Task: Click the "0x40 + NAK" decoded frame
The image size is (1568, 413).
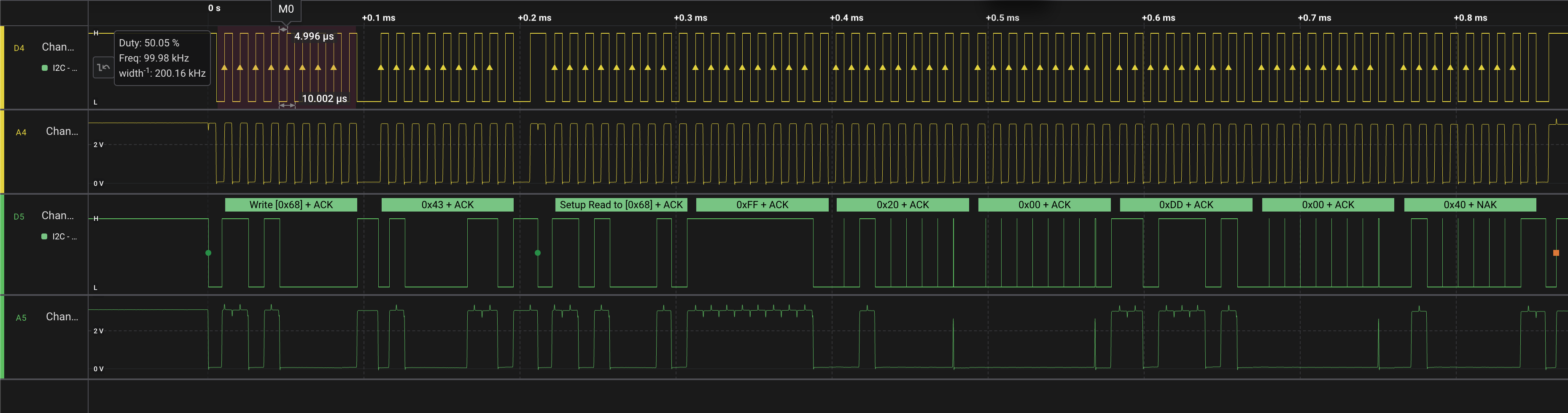Action: [x=1469, y=205]
